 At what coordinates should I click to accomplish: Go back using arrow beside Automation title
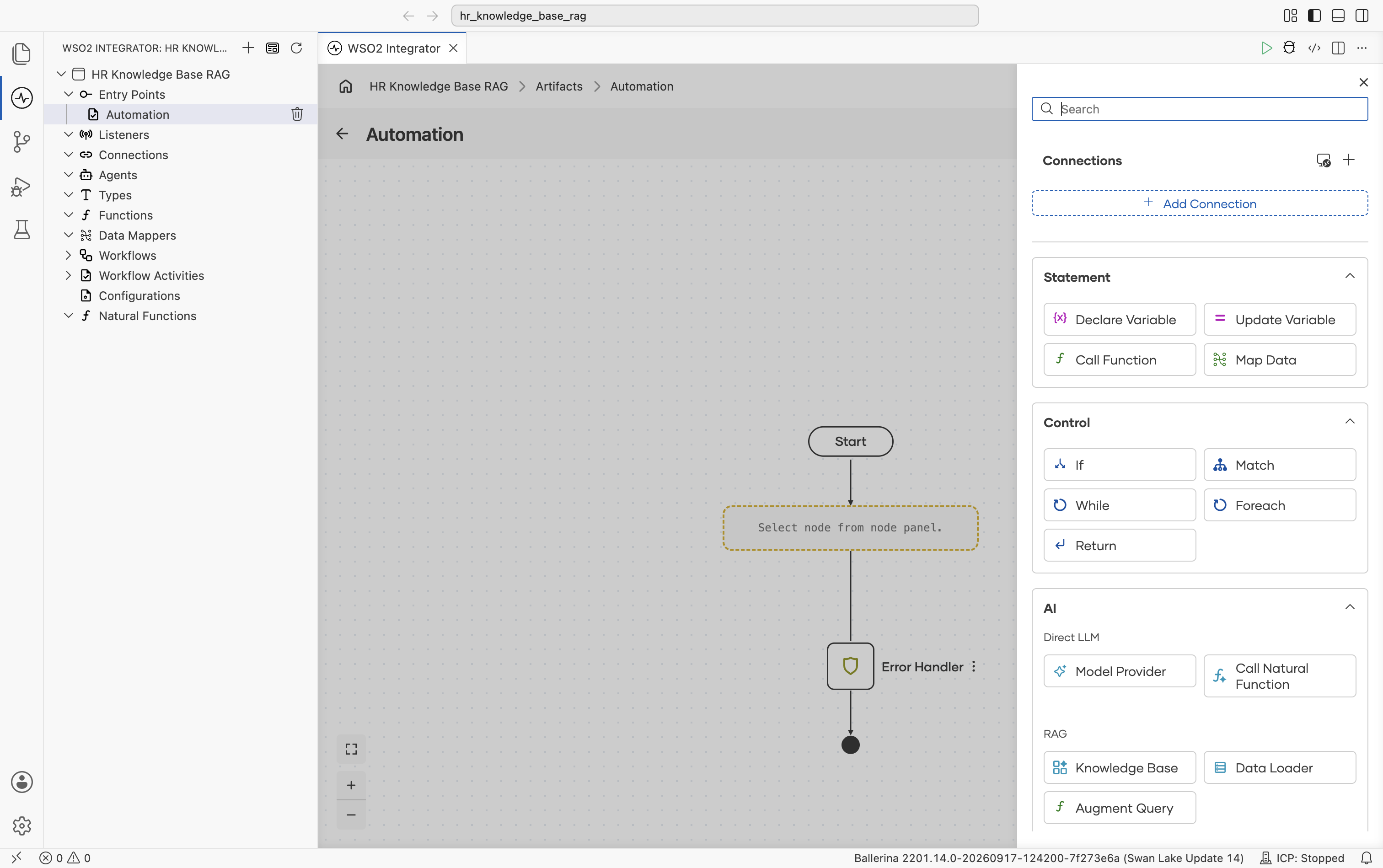click(x=342, y=134)
